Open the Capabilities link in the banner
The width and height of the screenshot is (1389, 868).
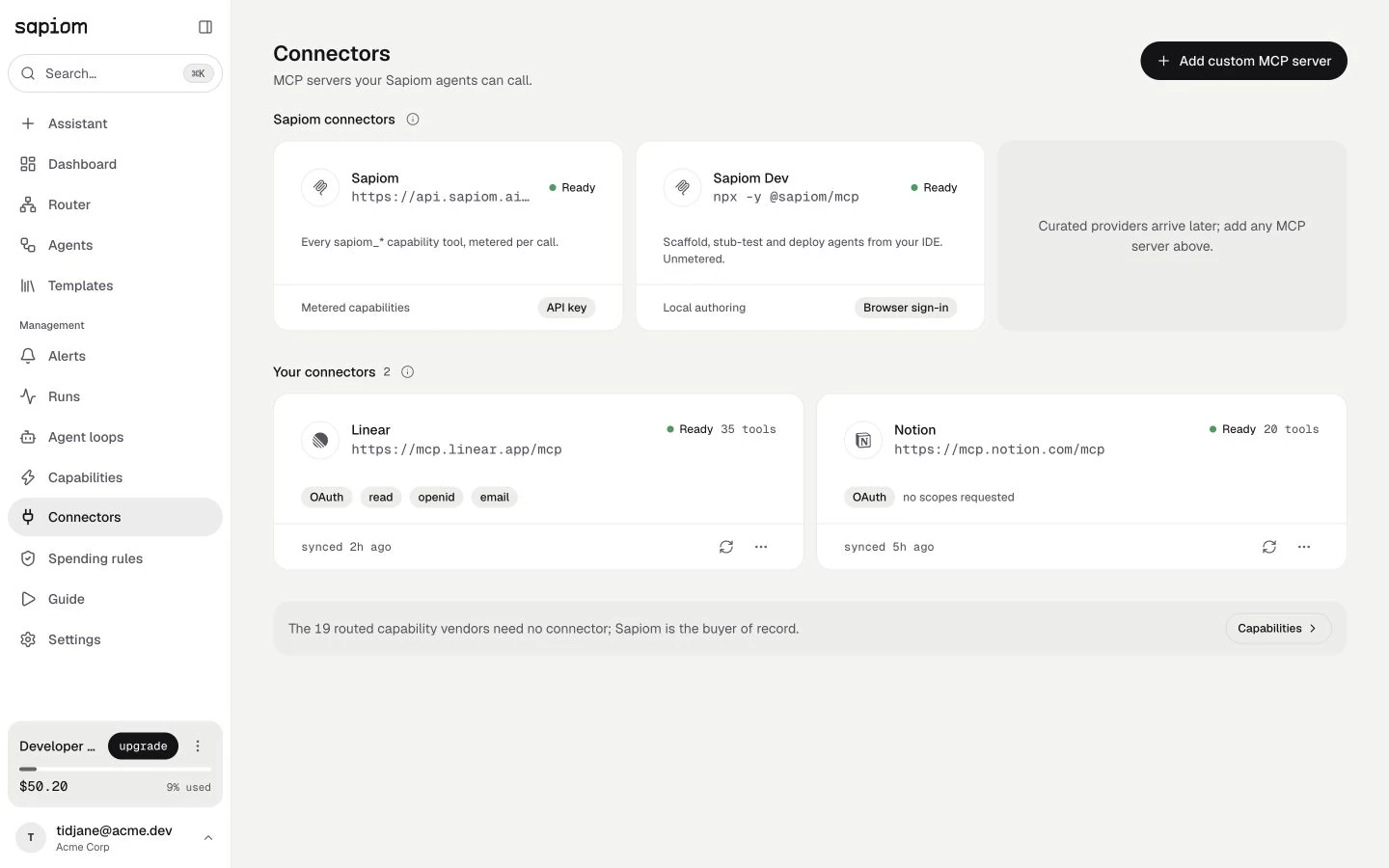tap(1278, 629)
